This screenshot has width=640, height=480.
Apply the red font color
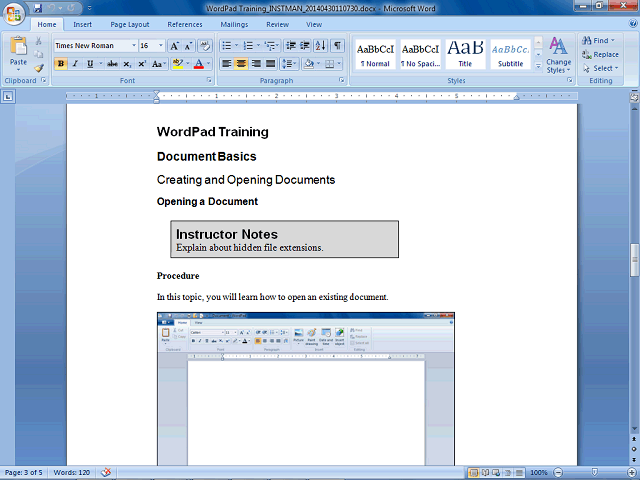[199, 64]
